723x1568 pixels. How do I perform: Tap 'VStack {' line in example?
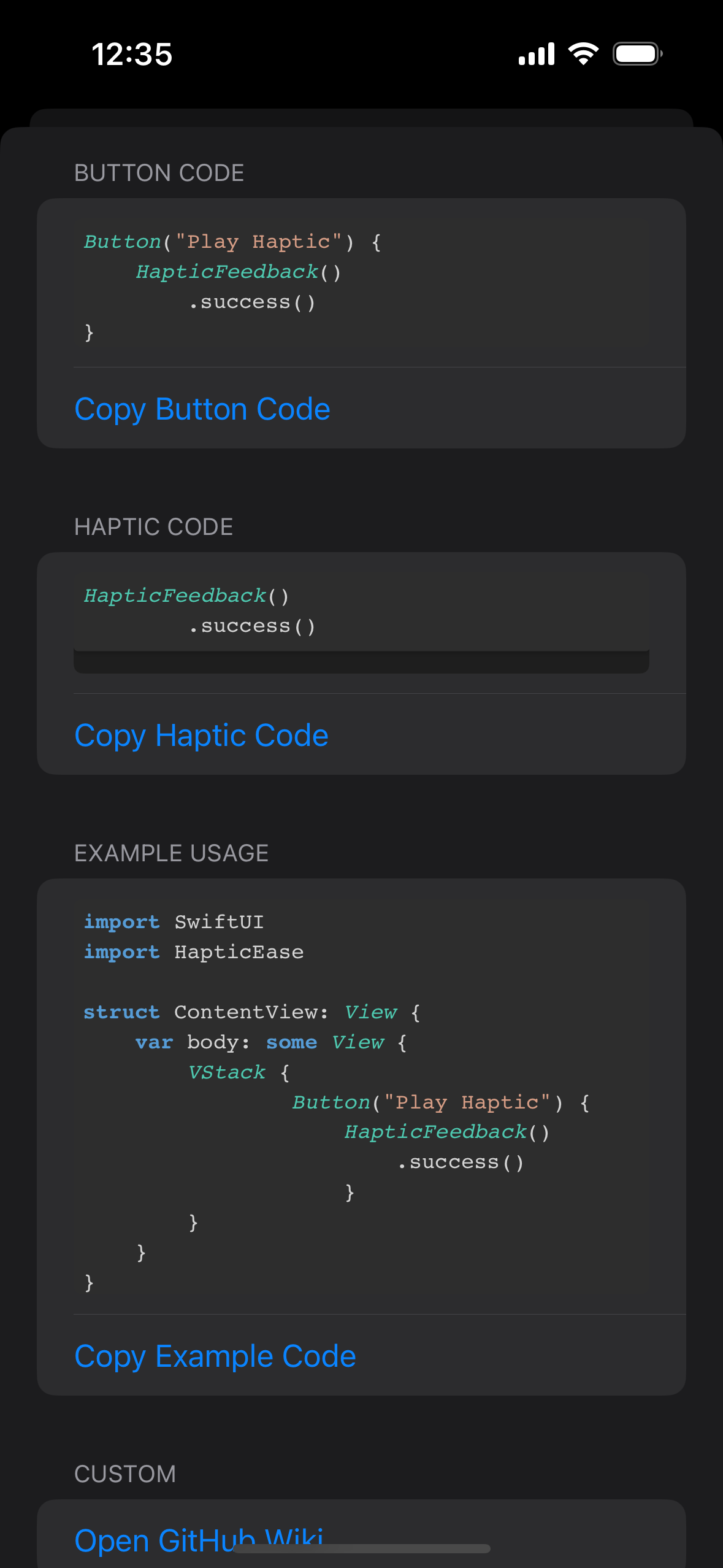(239, 1072)
